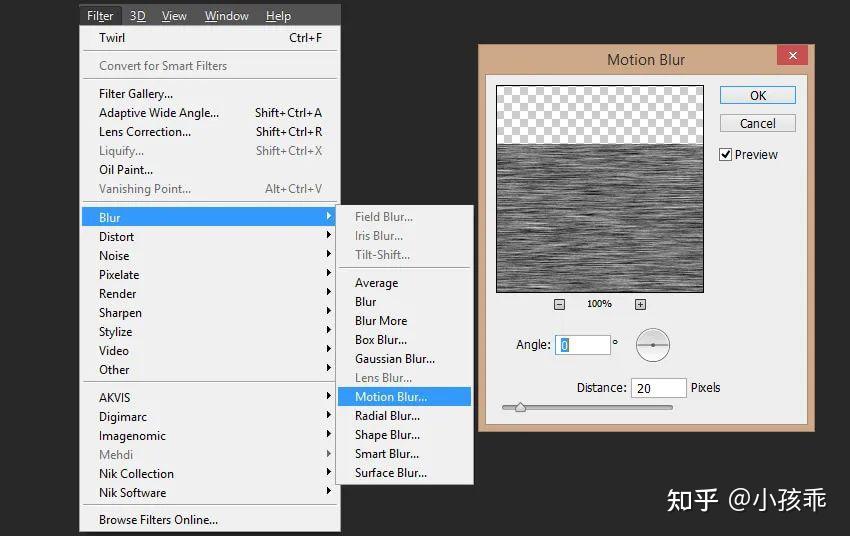Click the Distance pixels field
This screenshot has width=850, height=536.
point(659,388)
